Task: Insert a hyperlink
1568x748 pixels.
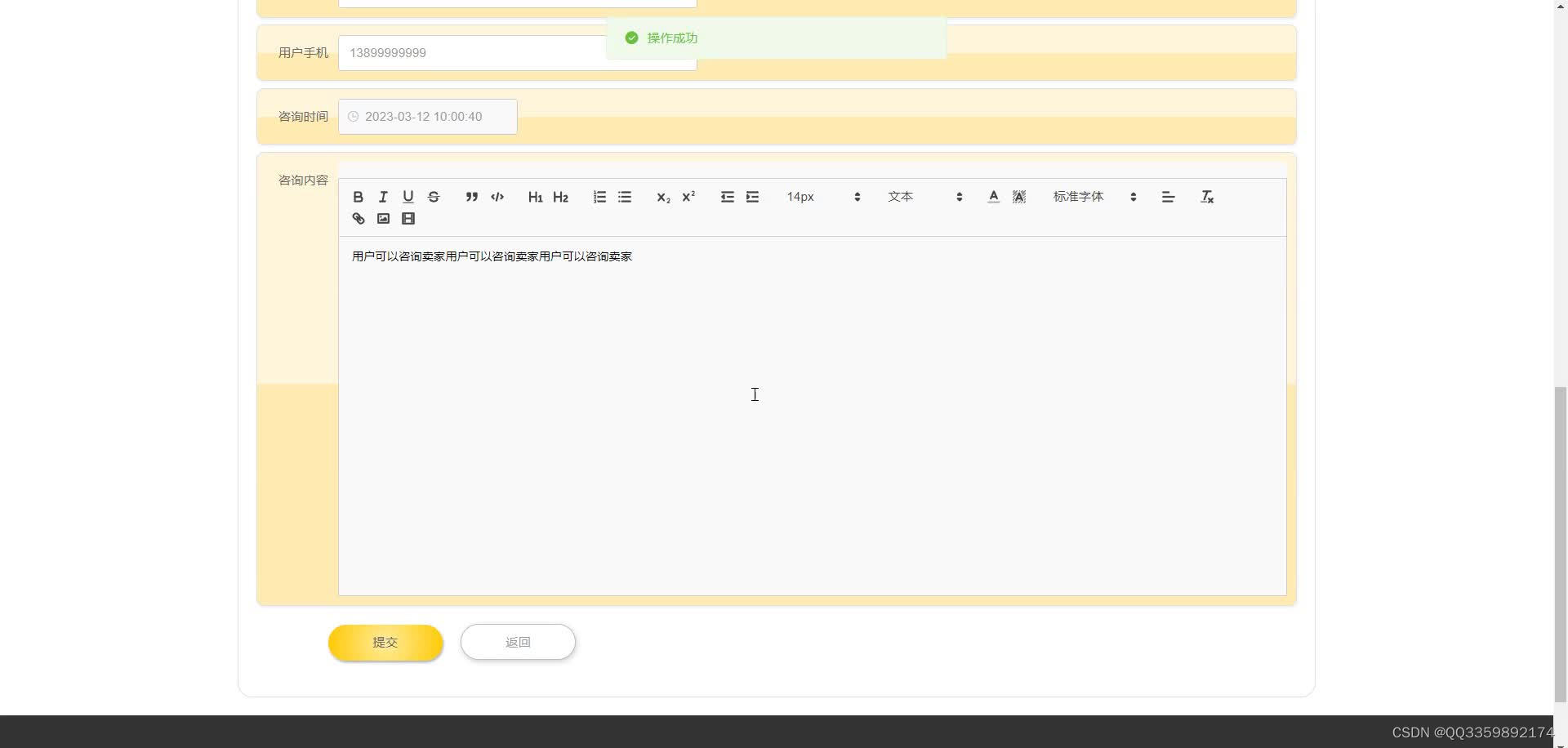Action: pyautogui.click(x=358, y=218)
